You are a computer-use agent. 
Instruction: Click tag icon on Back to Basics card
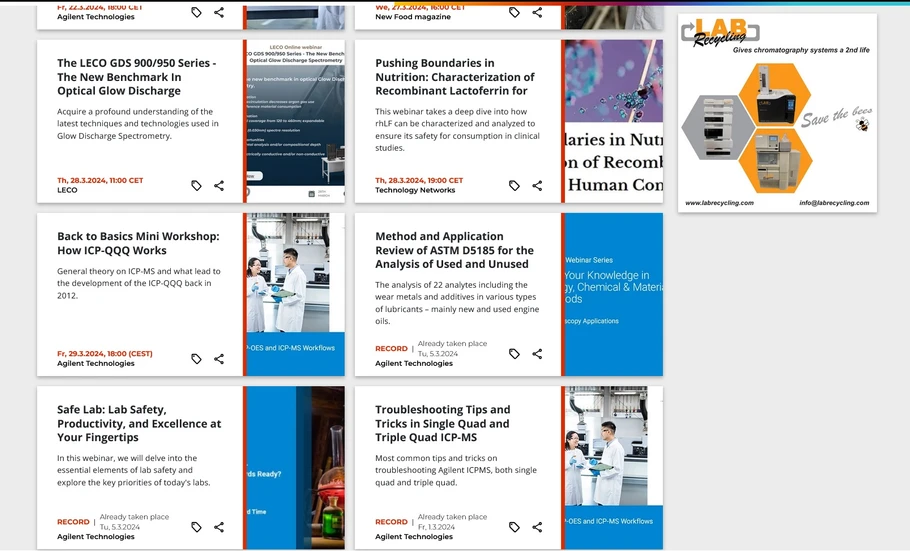click(196, 359)
